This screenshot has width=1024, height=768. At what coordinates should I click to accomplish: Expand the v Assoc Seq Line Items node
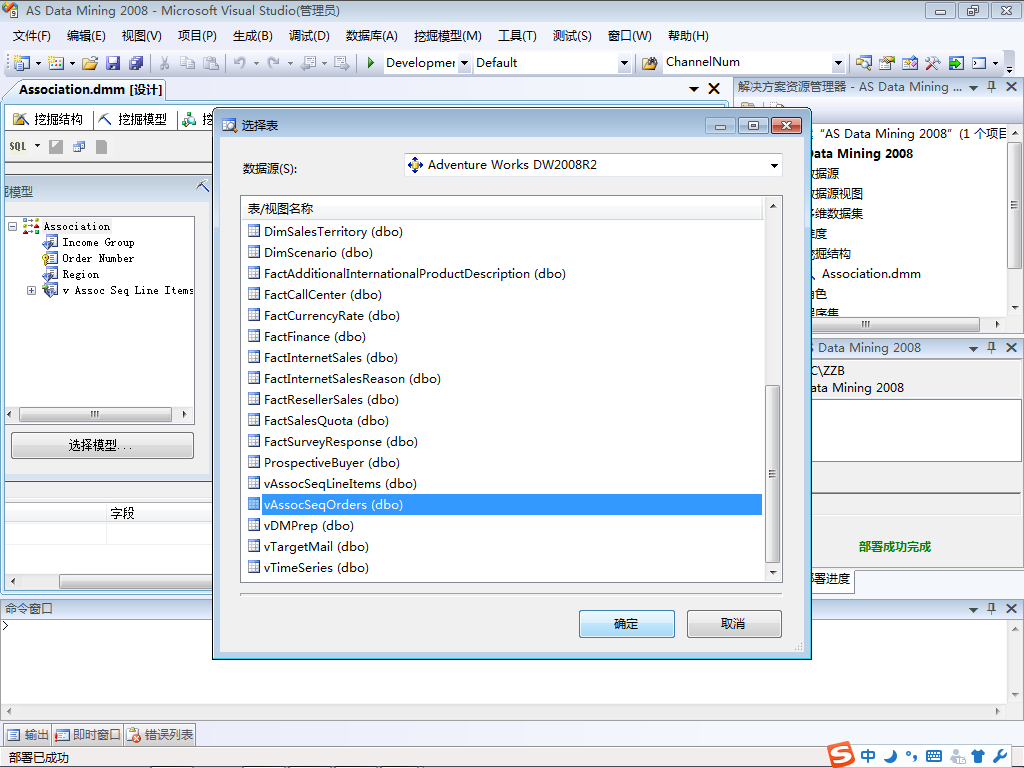[x=31, y=290]
